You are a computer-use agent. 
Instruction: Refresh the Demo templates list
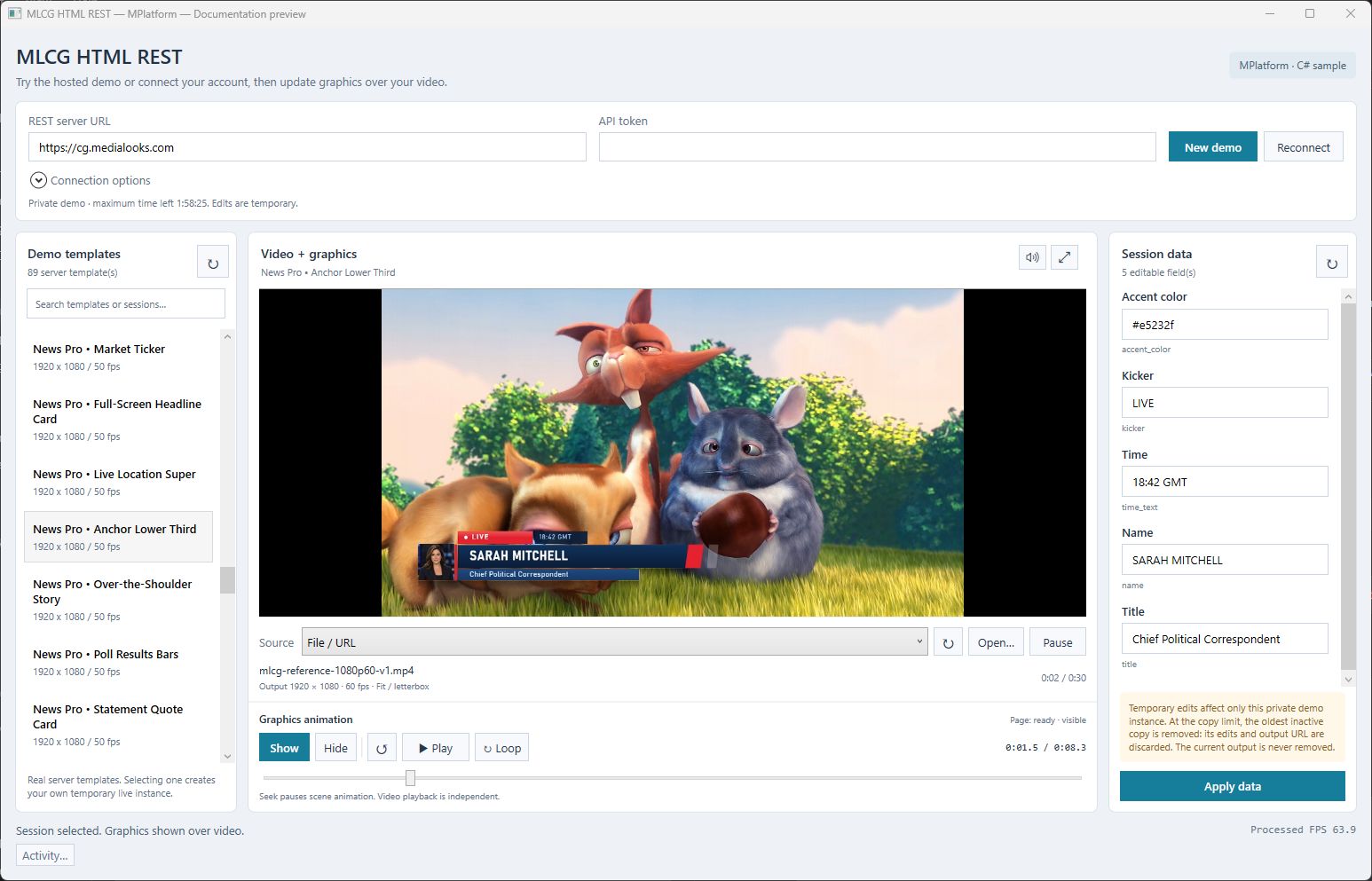(213, 263)
